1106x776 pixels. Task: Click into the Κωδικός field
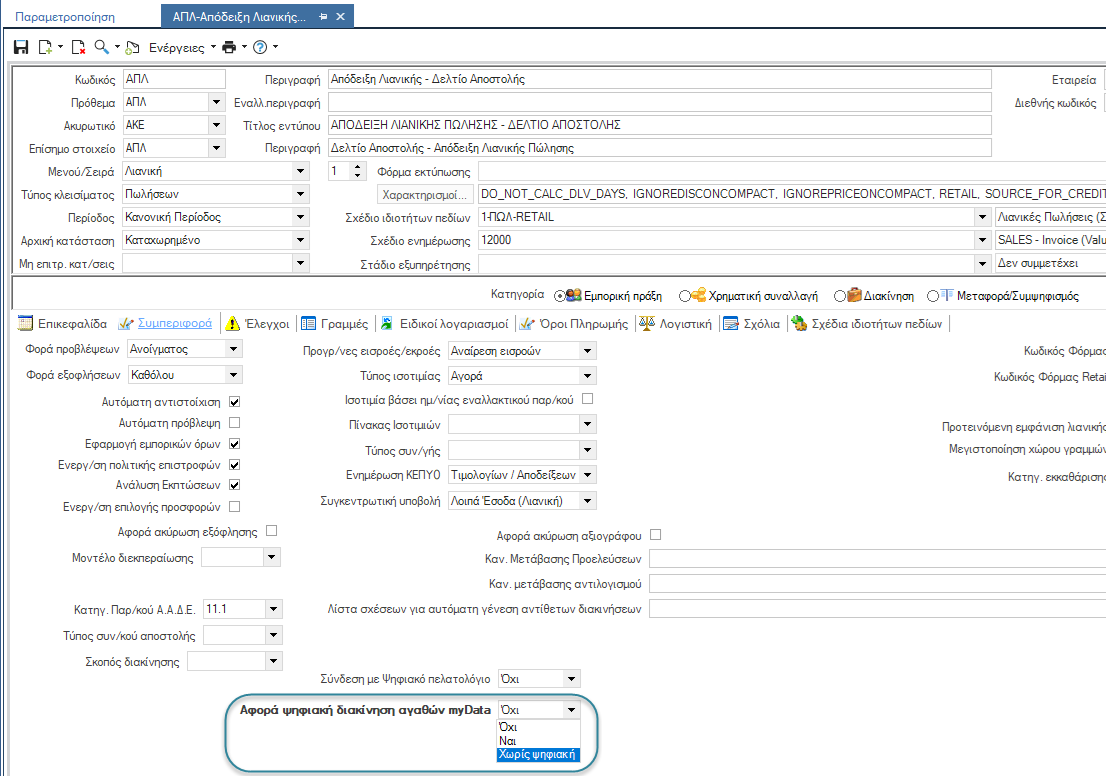[174, 79]
